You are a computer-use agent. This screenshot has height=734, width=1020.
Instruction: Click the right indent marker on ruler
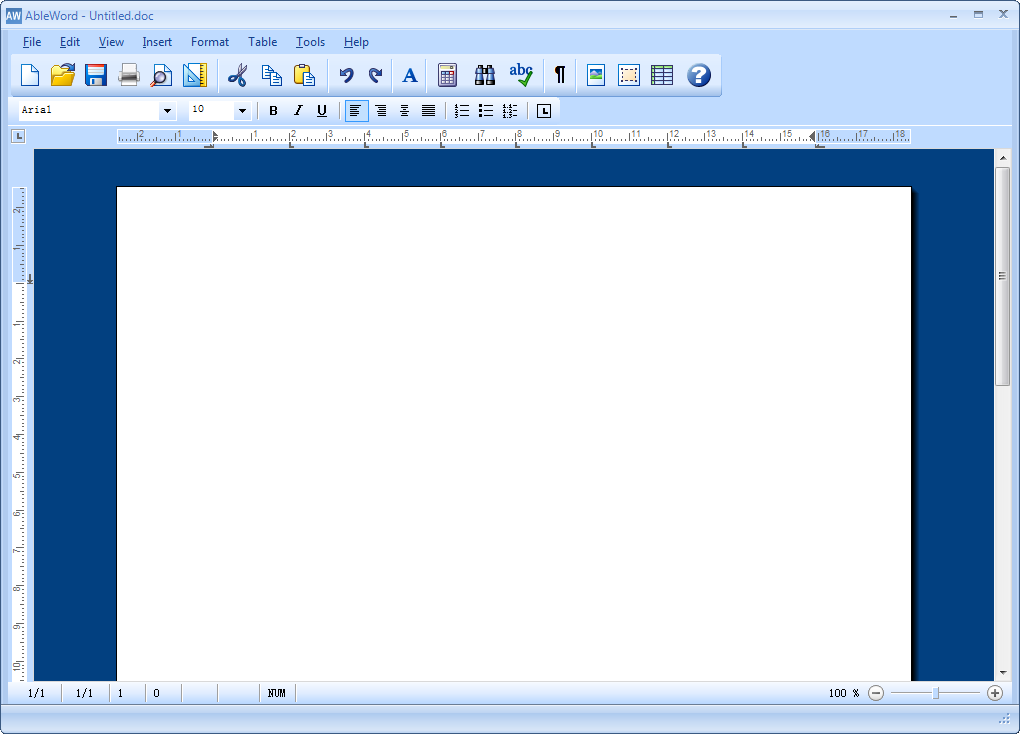click(812, 136)
